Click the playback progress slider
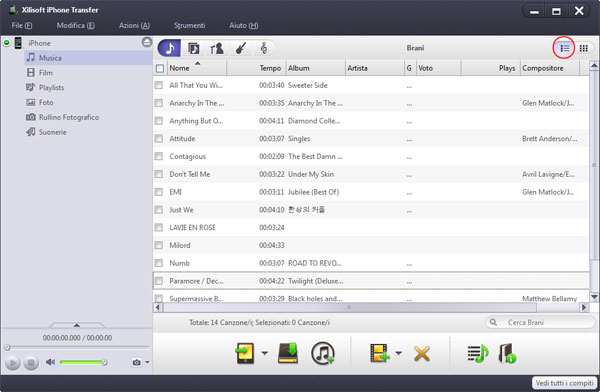Screen dimensions: 600x392 coord(77,347)
